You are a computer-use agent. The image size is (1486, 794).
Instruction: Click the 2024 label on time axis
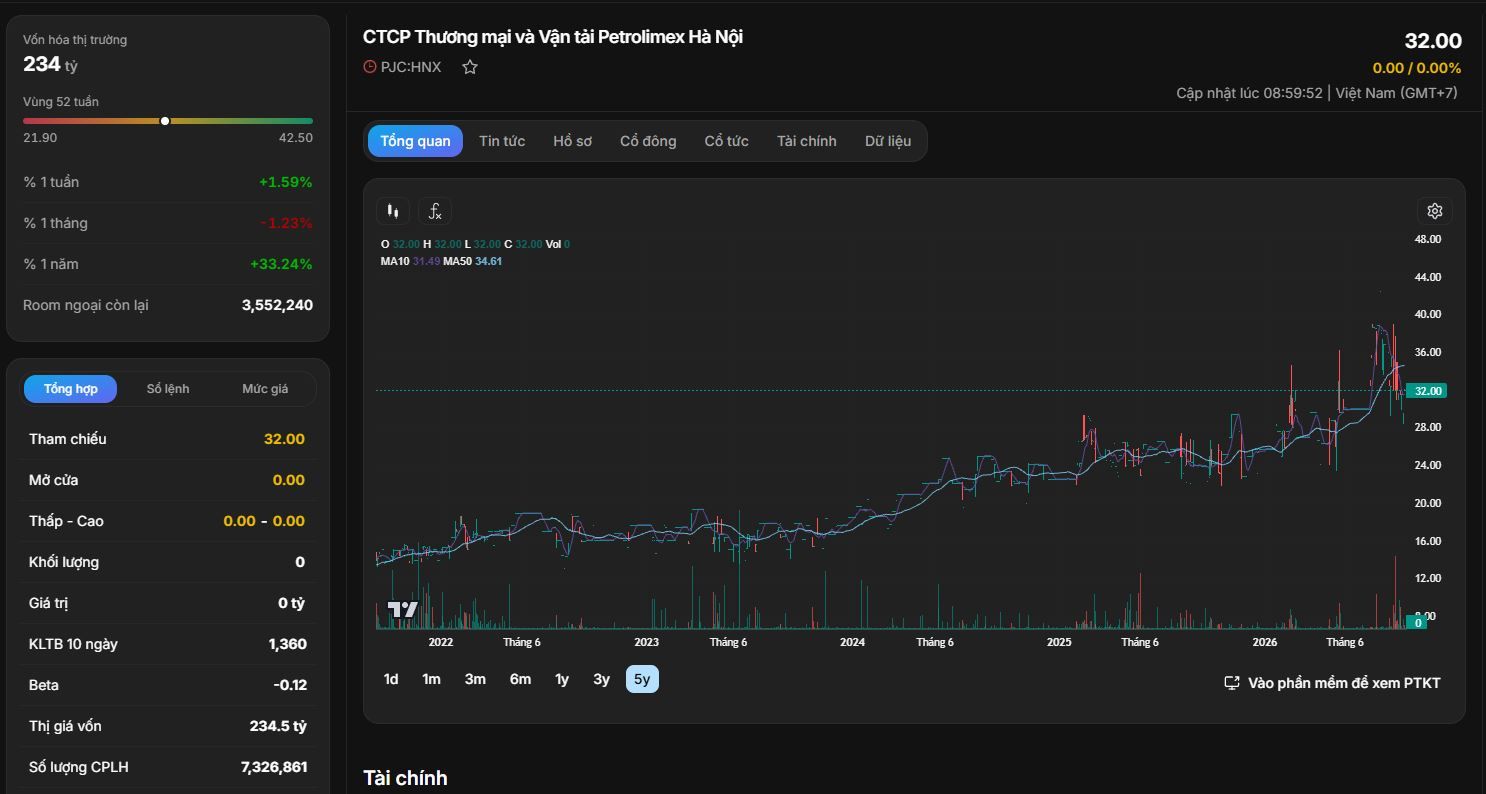(852, 642)
